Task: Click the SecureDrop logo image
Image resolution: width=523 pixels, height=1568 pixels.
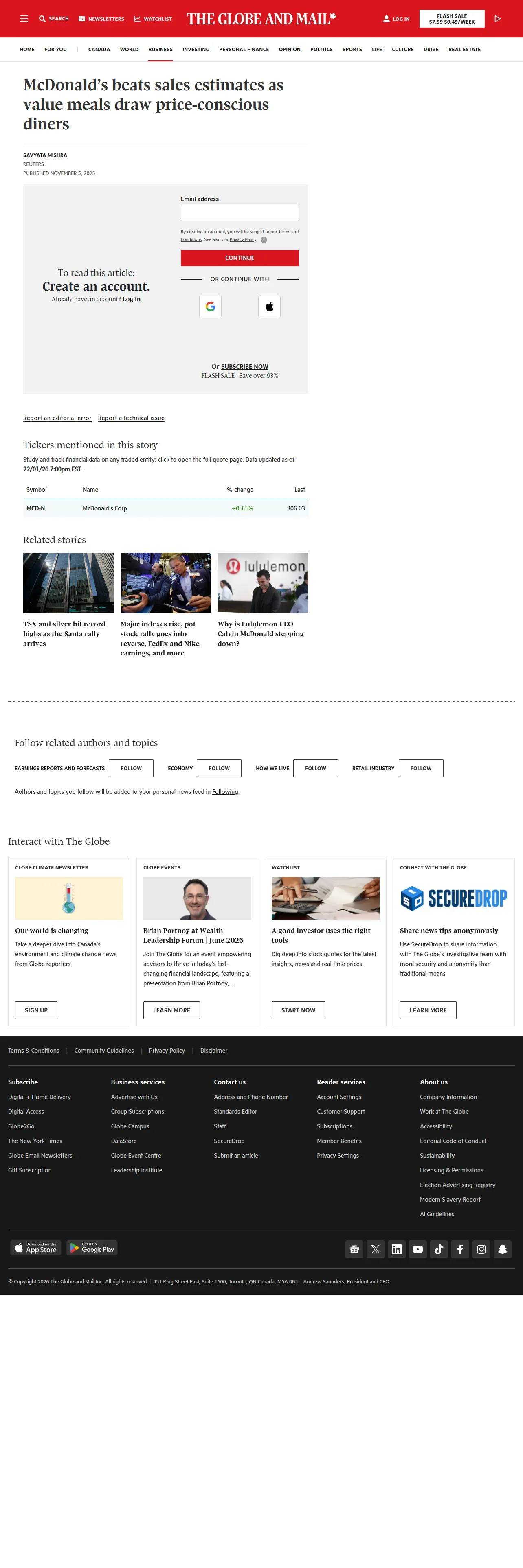Action: [454, 898]
